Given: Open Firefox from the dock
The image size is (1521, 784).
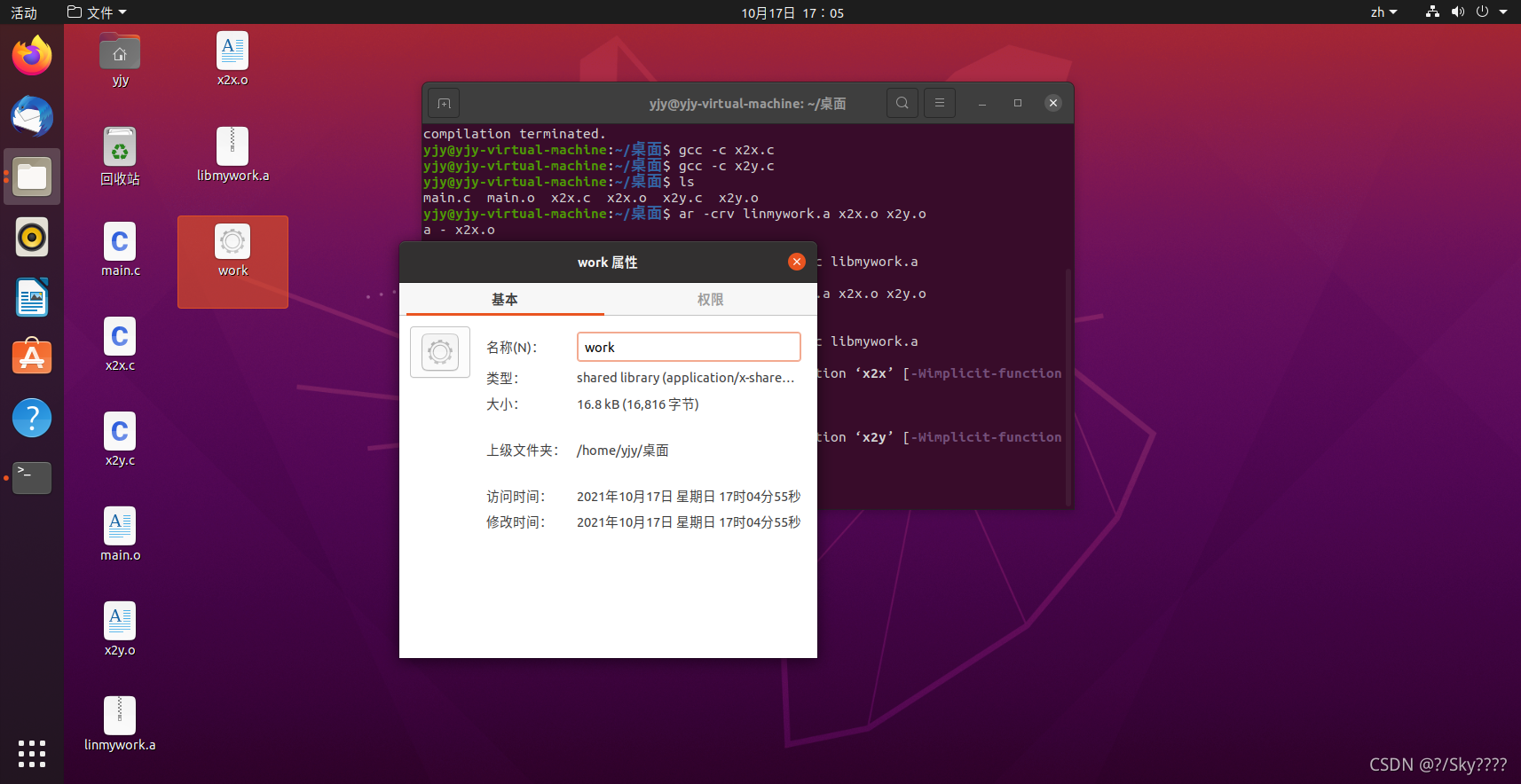Looking at the screenshot, I should pos(32,56).
